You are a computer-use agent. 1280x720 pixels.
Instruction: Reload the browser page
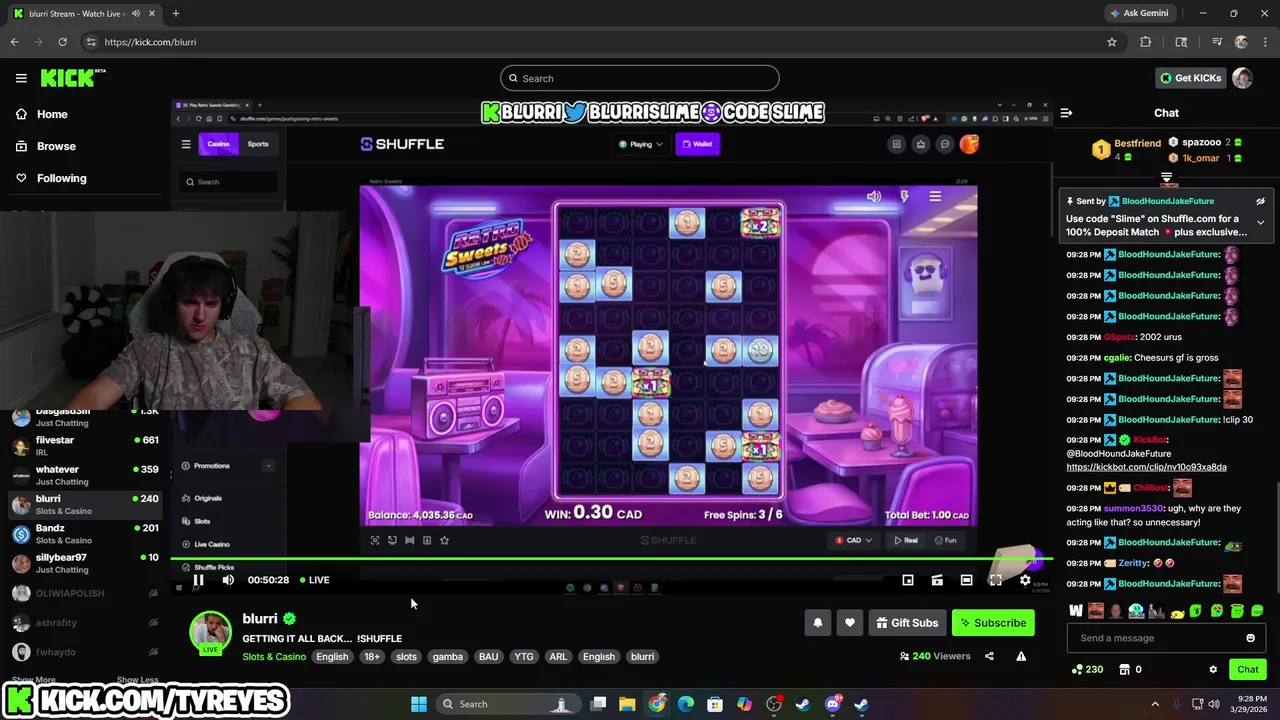pyautogui.click(x=62, y=42)
